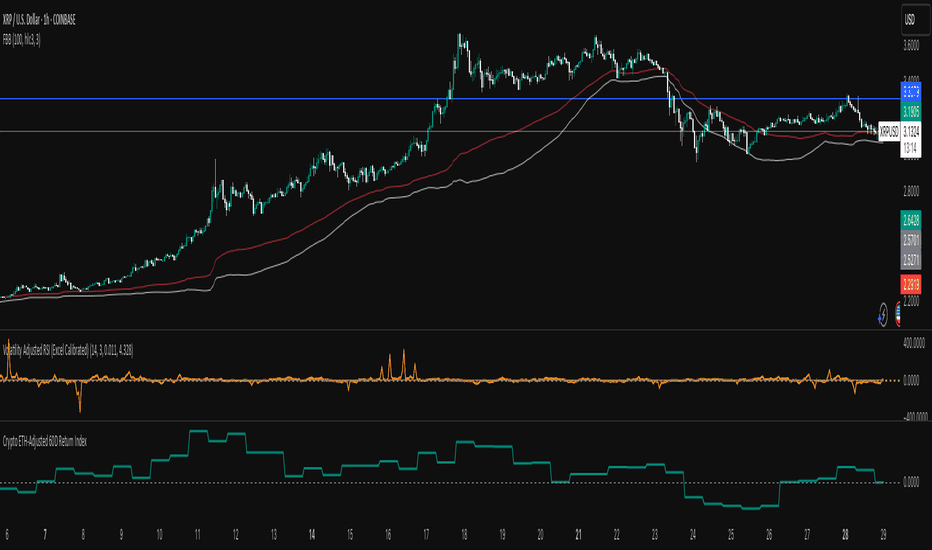Click date 11 on the time axis
Screen dimensions: 932x550
pos(197,535)
